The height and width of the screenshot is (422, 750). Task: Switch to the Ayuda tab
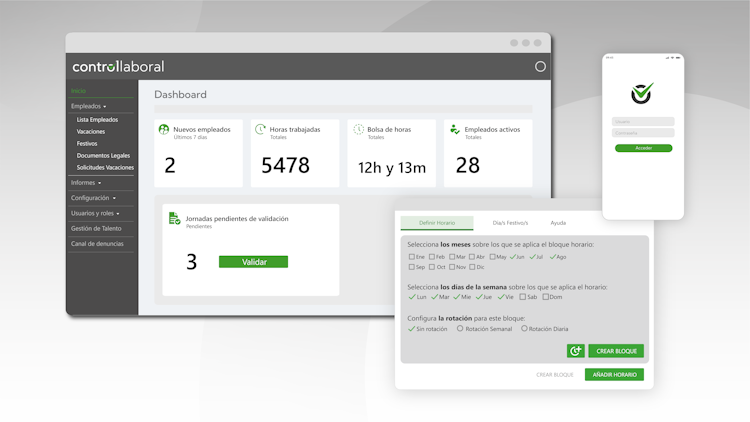coord(558,223)
